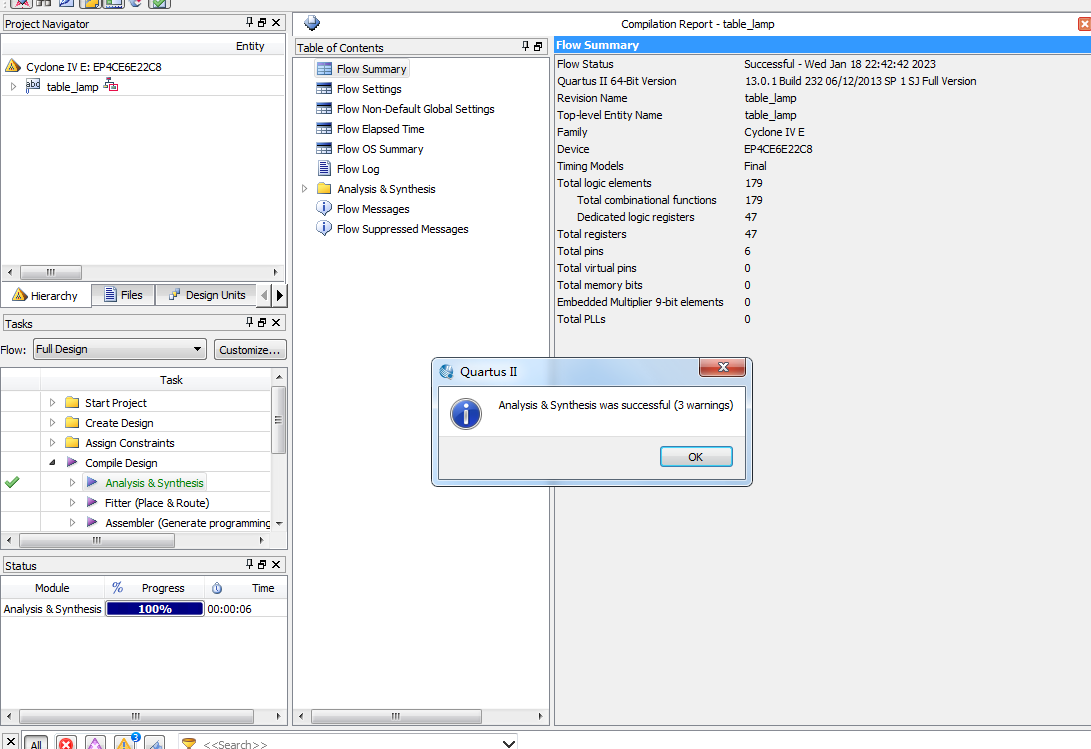Close the Status panel
Viewport: 1091px width, 749px height.
pyautogui.click(x=276, y=564)
